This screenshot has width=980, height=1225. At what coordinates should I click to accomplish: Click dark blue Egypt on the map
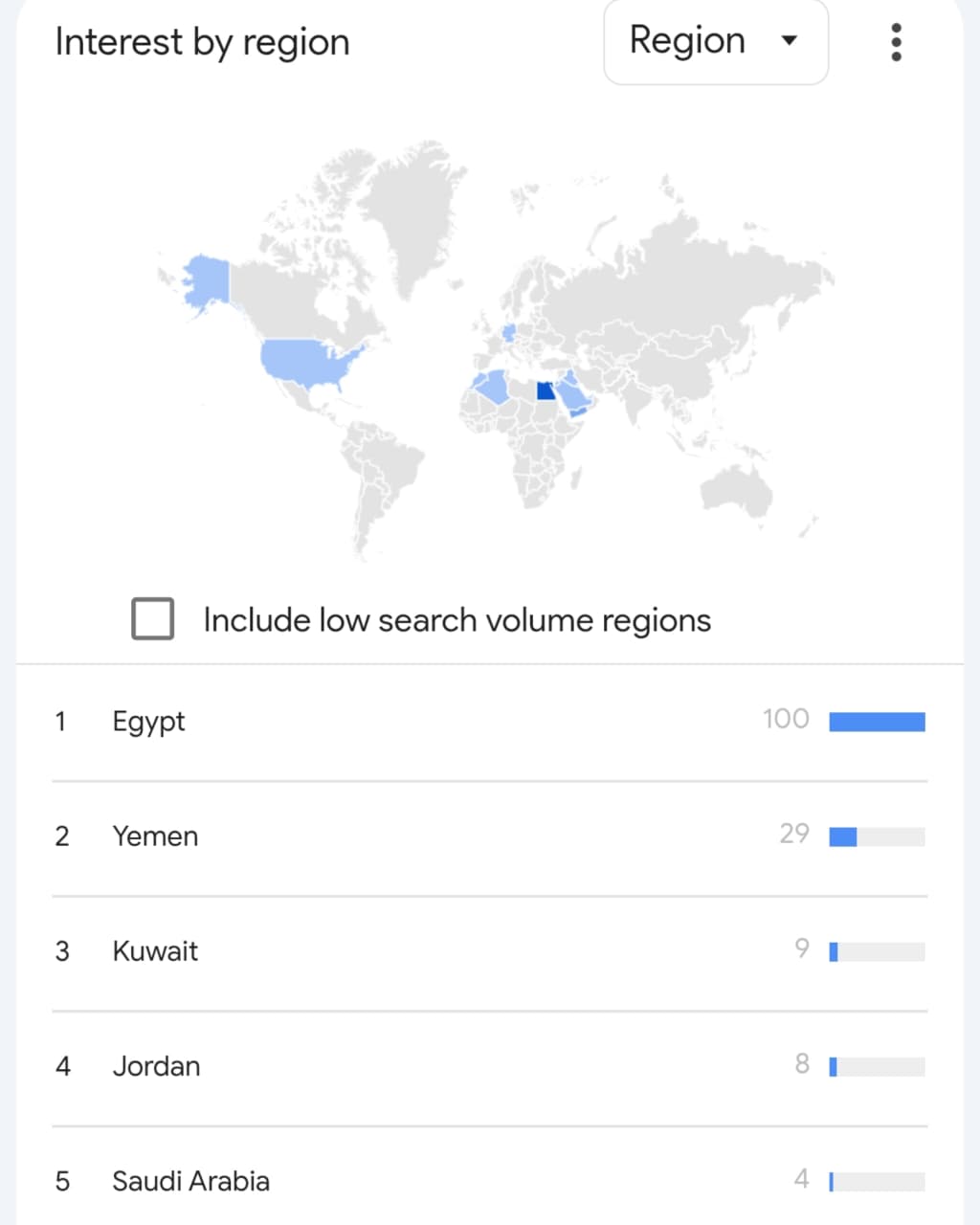(546, 390)
